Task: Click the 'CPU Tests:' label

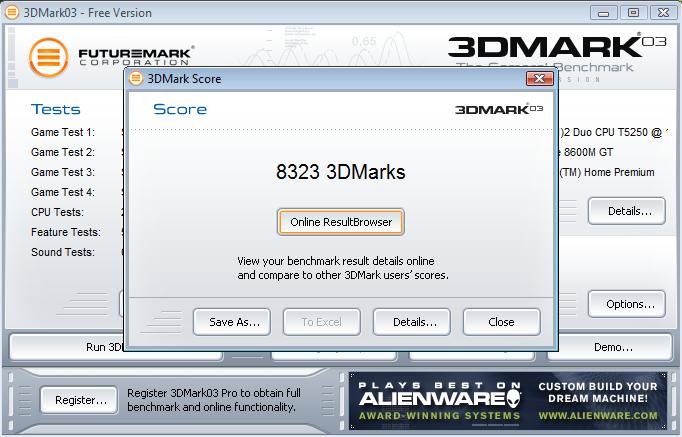Action: coord(57,212)
